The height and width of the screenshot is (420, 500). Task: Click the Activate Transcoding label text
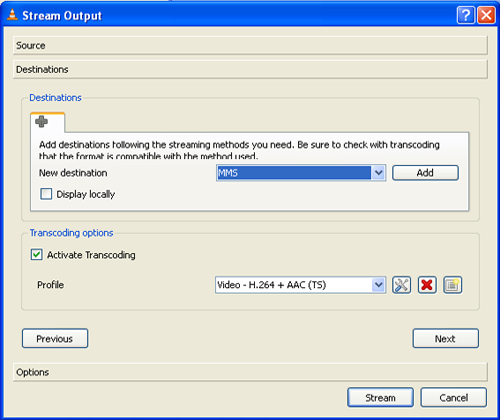click(91, 255)
